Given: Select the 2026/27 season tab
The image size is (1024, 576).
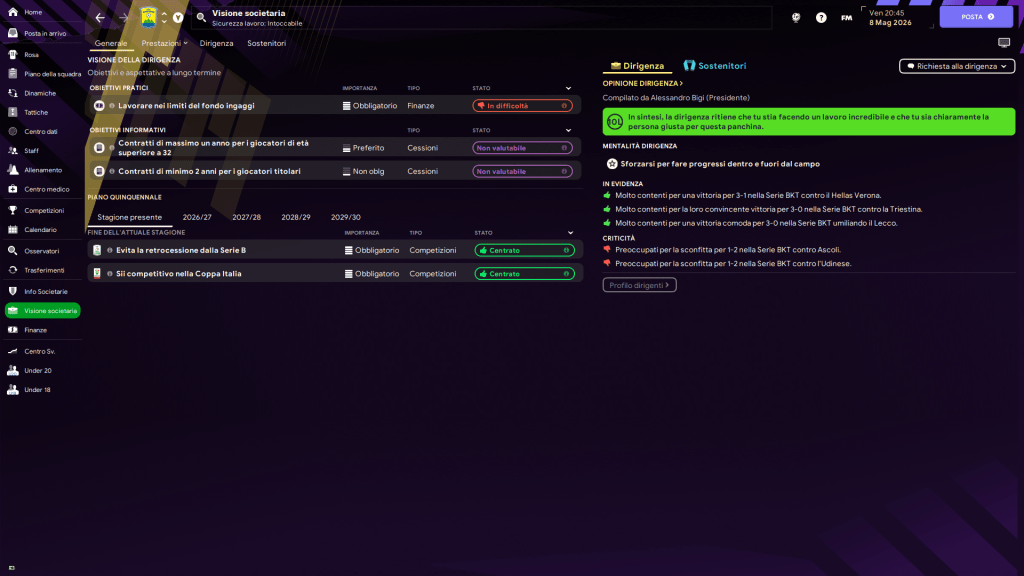Looking at the screenshot, I should coord(197,217).
